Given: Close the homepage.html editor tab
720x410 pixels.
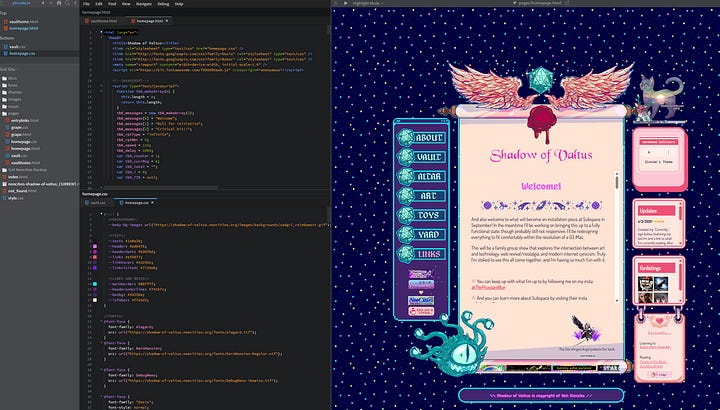Looking at the screenshot, I should click(167, 21).
